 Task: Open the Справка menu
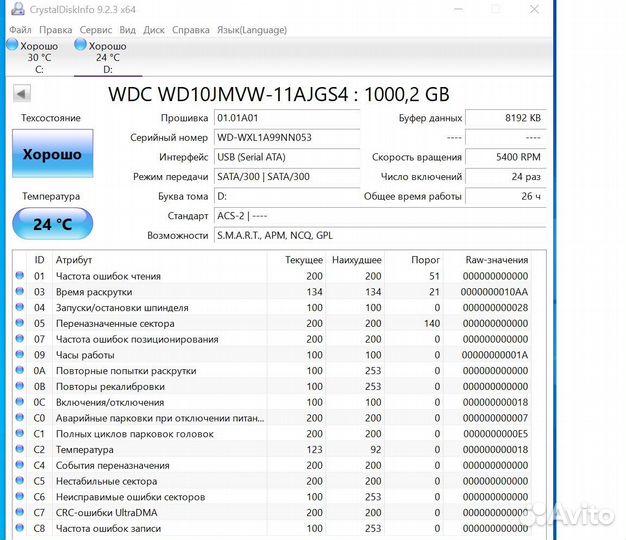[190, 30]
